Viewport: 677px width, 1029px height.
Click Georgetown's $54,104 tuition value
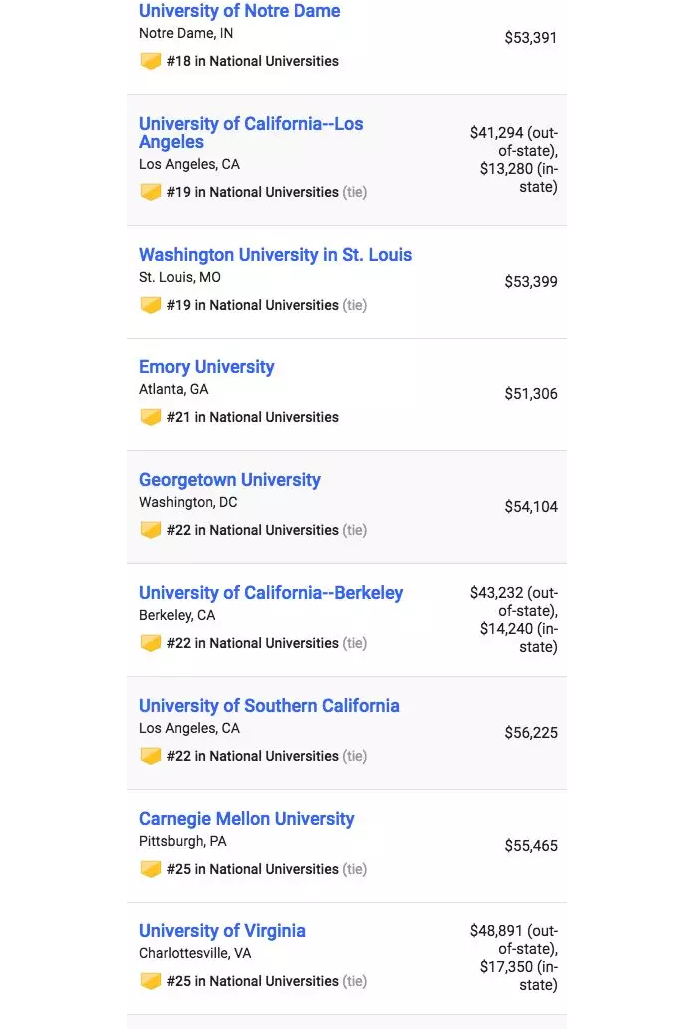pos(531,507)
